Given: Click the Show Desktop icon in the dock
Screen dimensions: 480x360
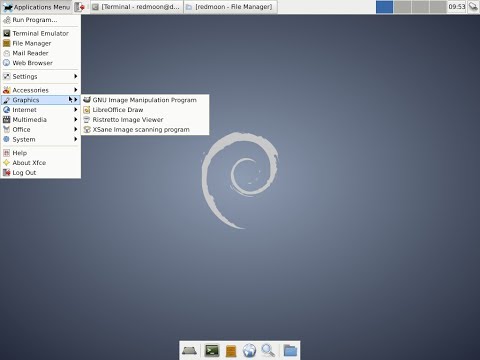Looking at the screenshot, I should point(190,351).
